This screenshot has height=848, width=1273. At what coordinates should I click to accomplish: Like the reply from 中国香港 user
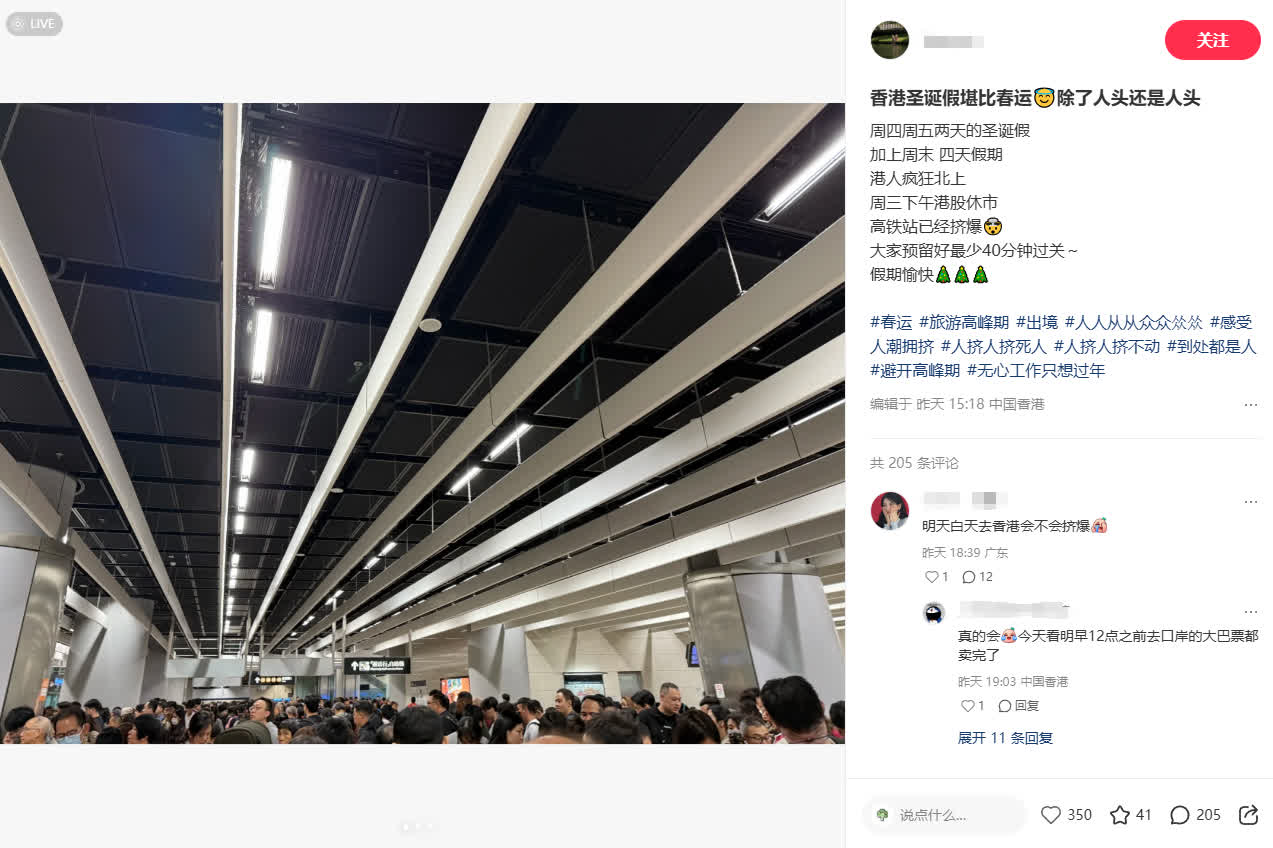pos(967,705)
